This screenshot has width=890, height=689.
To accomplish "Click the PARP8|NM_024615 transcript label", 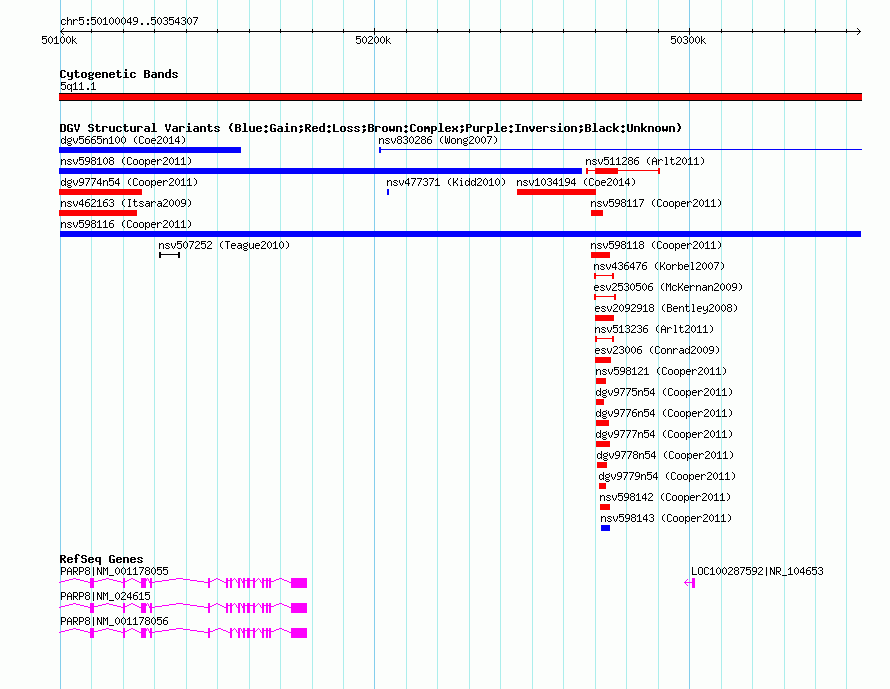I will (x=105, y=596).
